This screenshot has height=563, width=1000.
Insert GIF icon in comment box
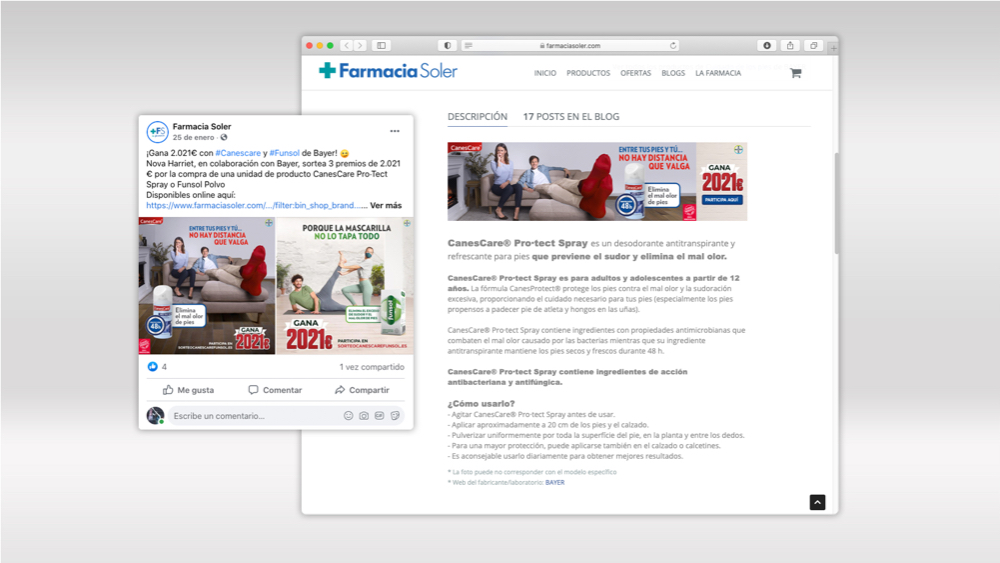pyautogui.click(x=379, y=416)
